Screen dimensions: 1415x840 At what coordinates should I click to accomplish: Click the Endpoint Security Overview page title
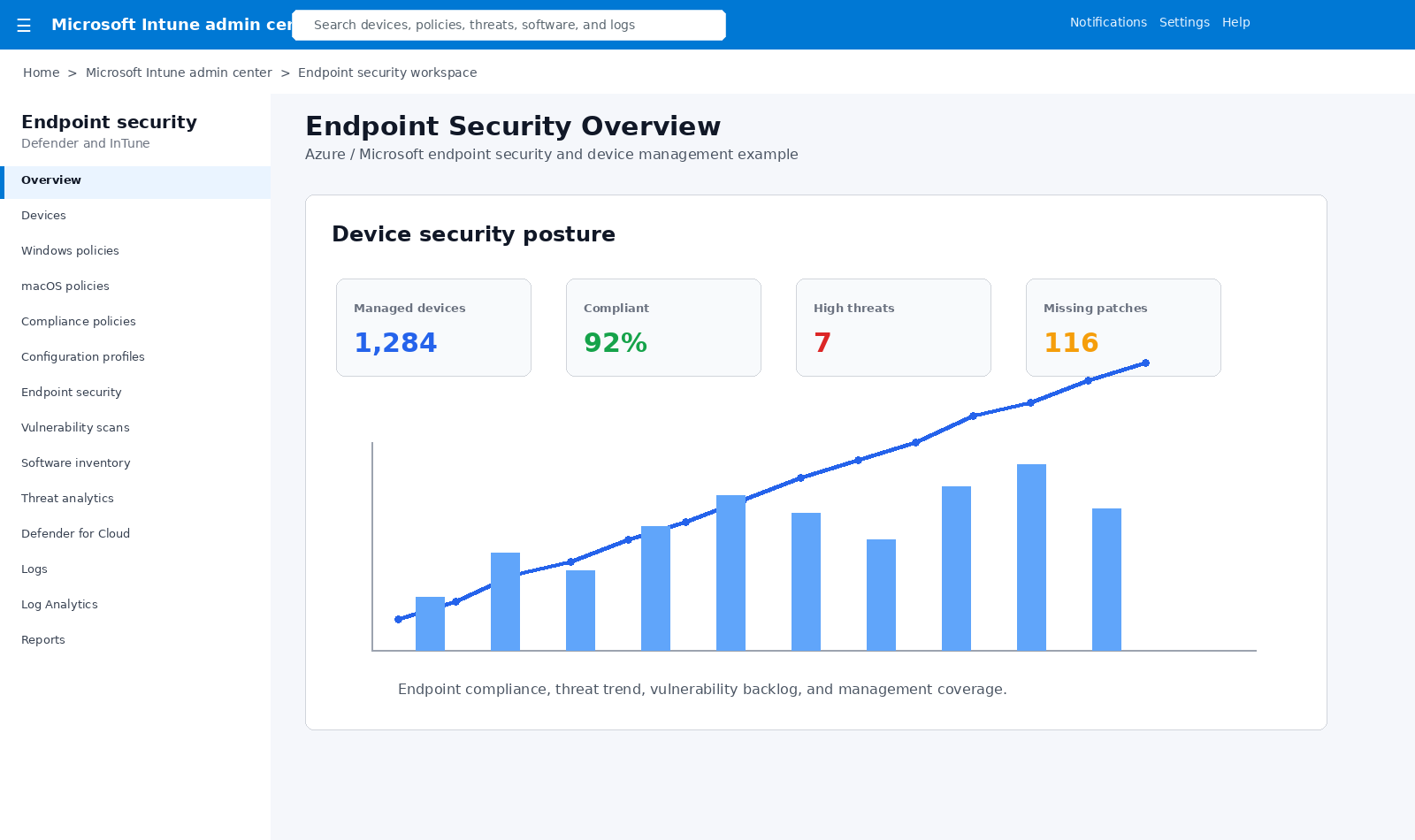(x=513, y=126)
